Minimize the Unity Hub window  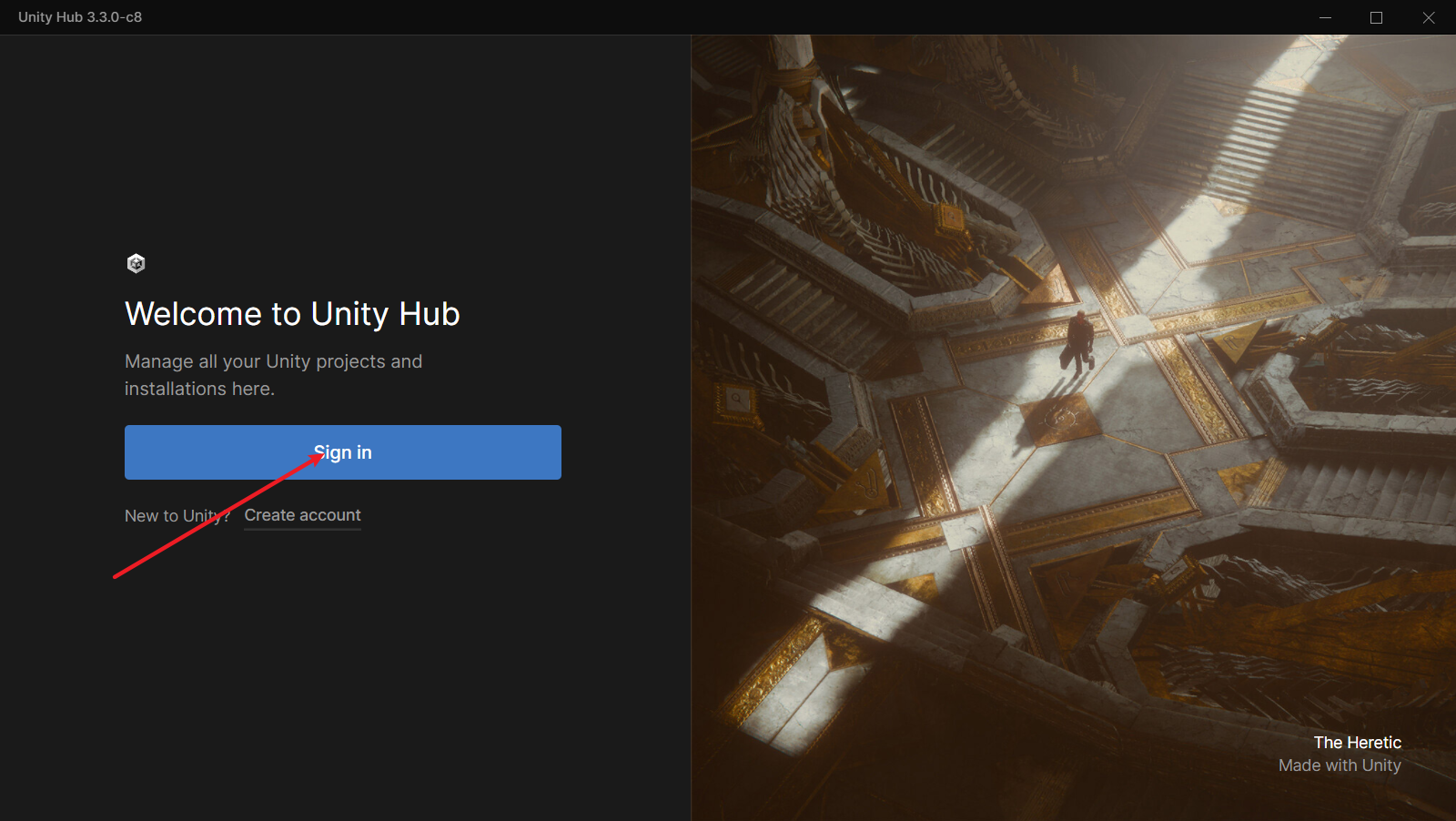tap(1325, 17)
